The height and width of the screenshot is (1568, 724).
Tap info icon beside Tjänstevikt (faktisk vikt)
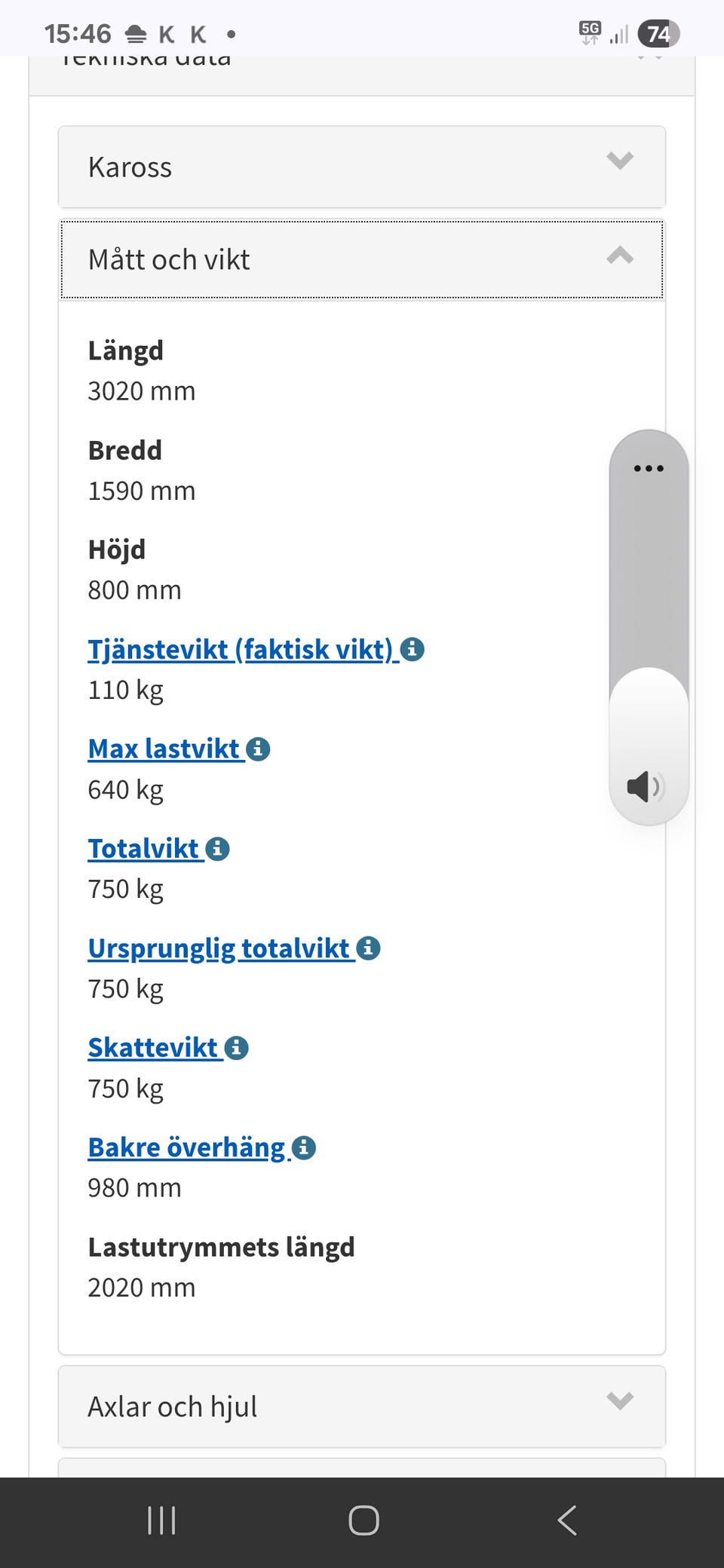click(x=412, y=649)
